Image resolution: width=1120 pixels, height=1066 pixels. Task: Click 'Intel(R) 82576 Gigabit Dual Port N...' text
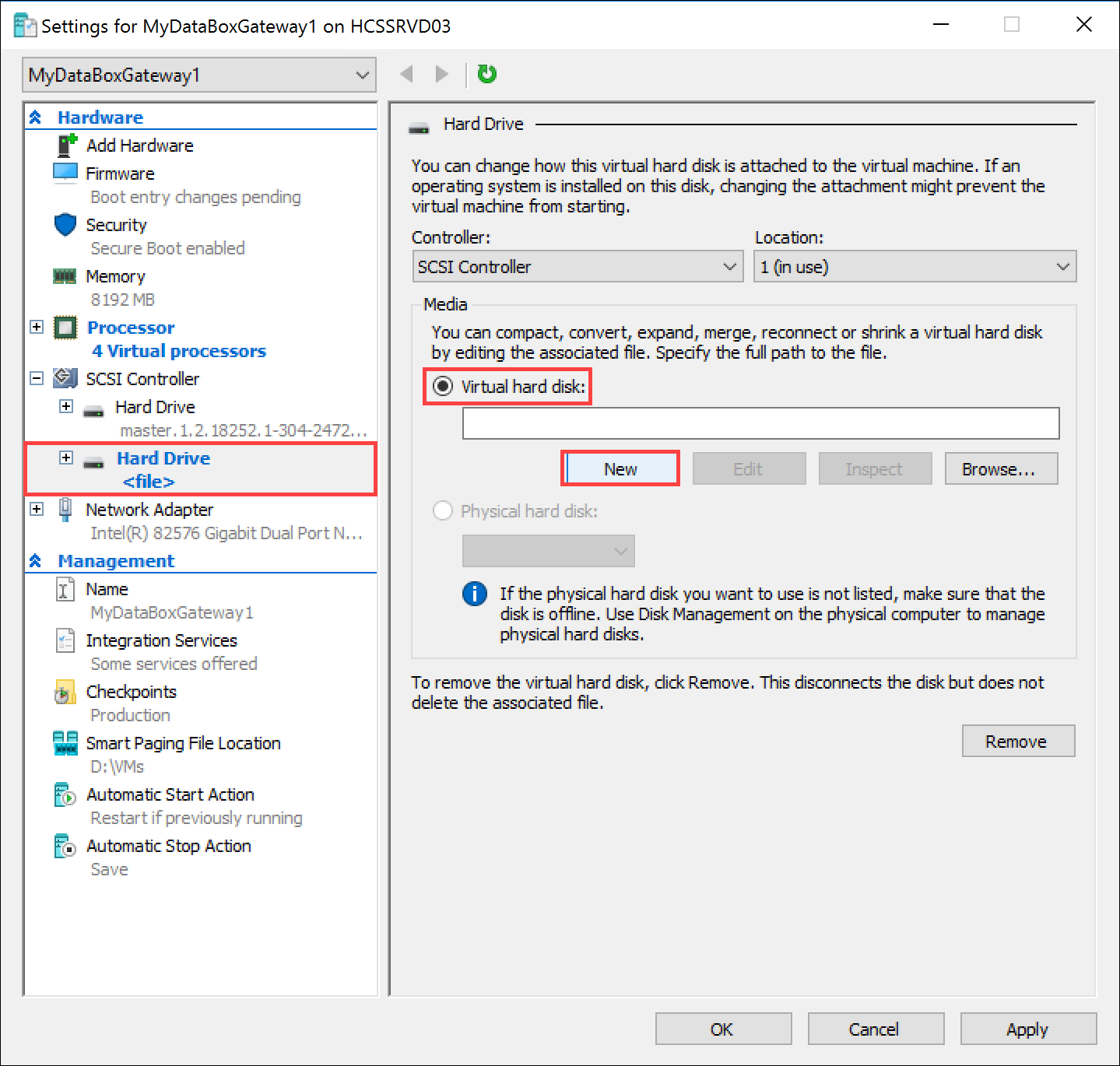click(226, 533)
